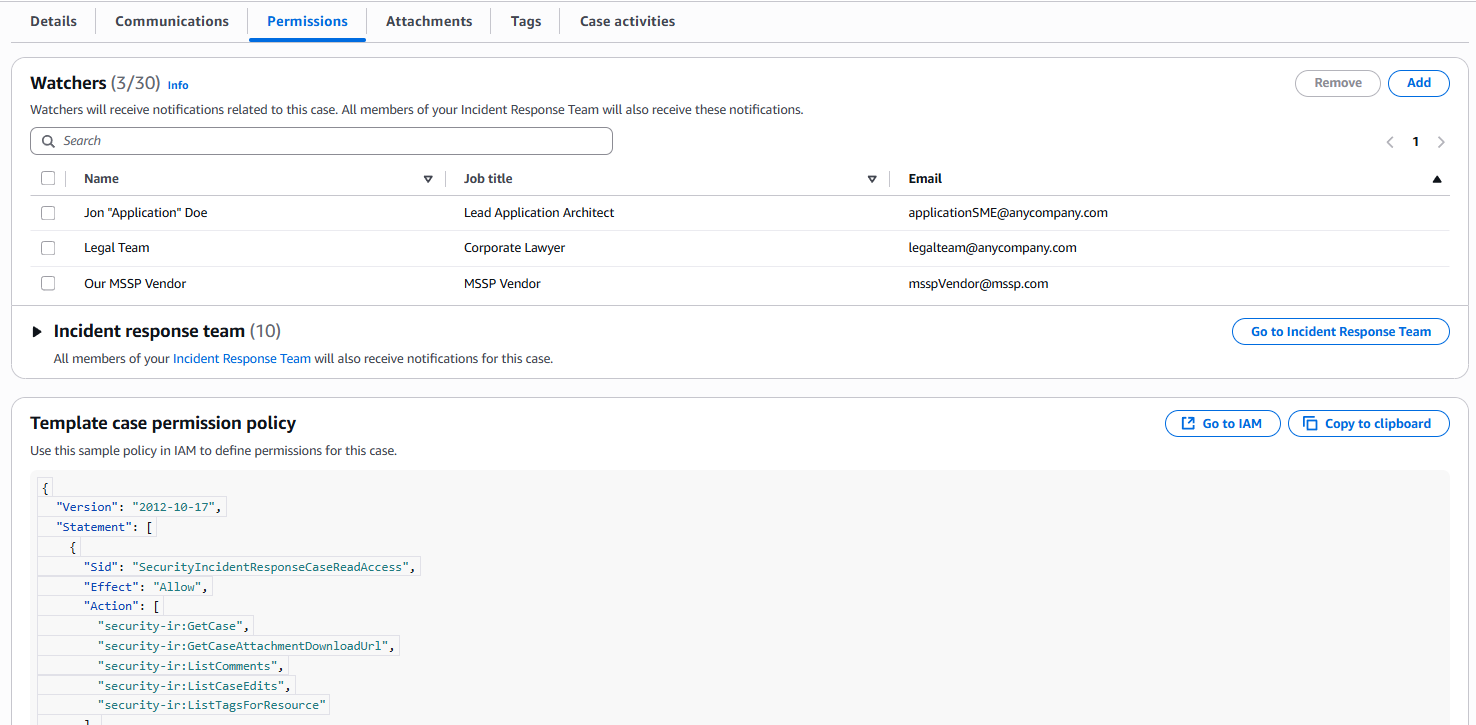This screenshot has width=1476, height=725.
Task: Click the Email column header
Action: [x=925, y=179]
